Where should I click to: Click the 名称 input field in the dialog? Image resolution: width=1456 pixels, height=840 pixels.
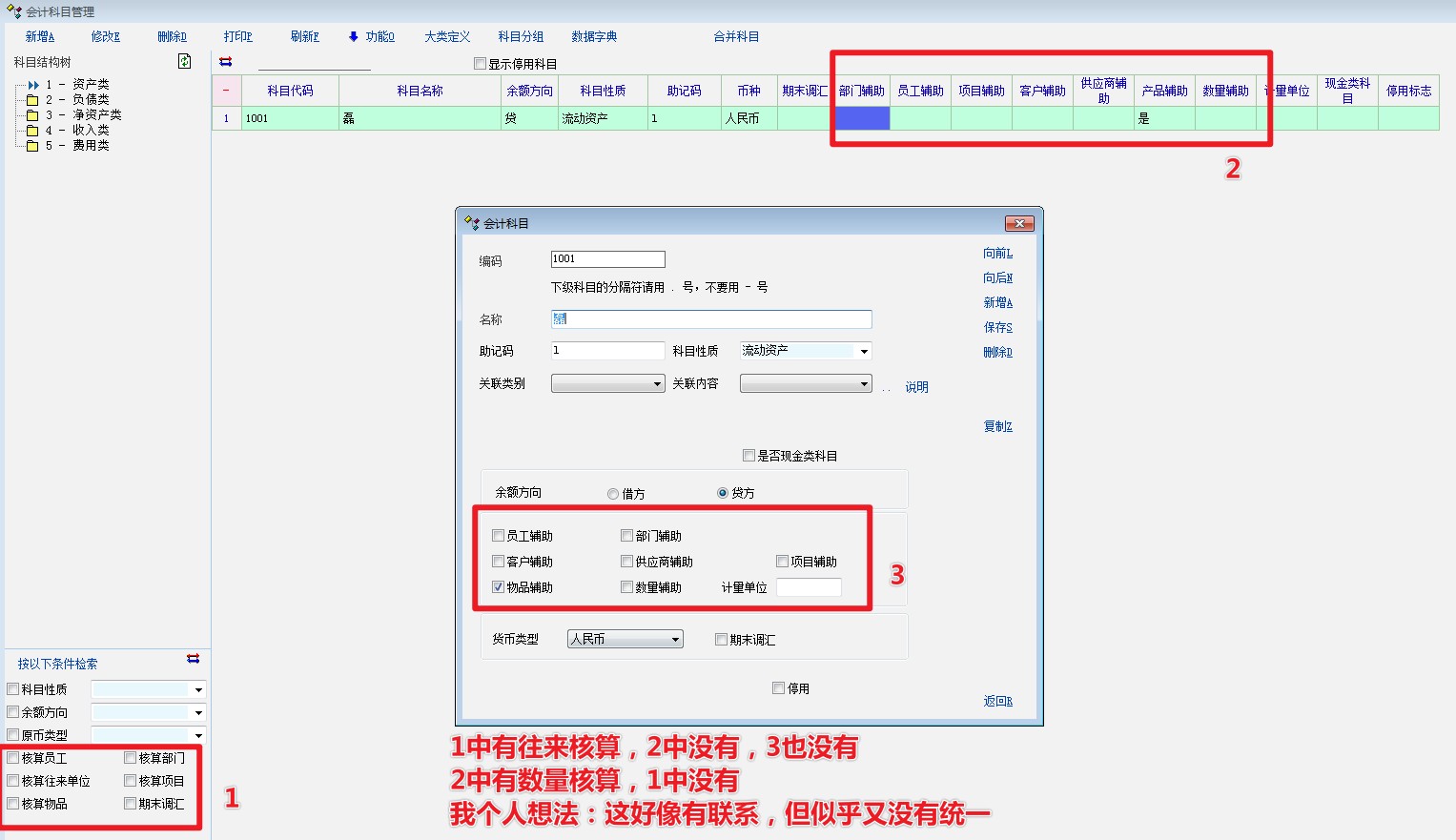(711, 319)
